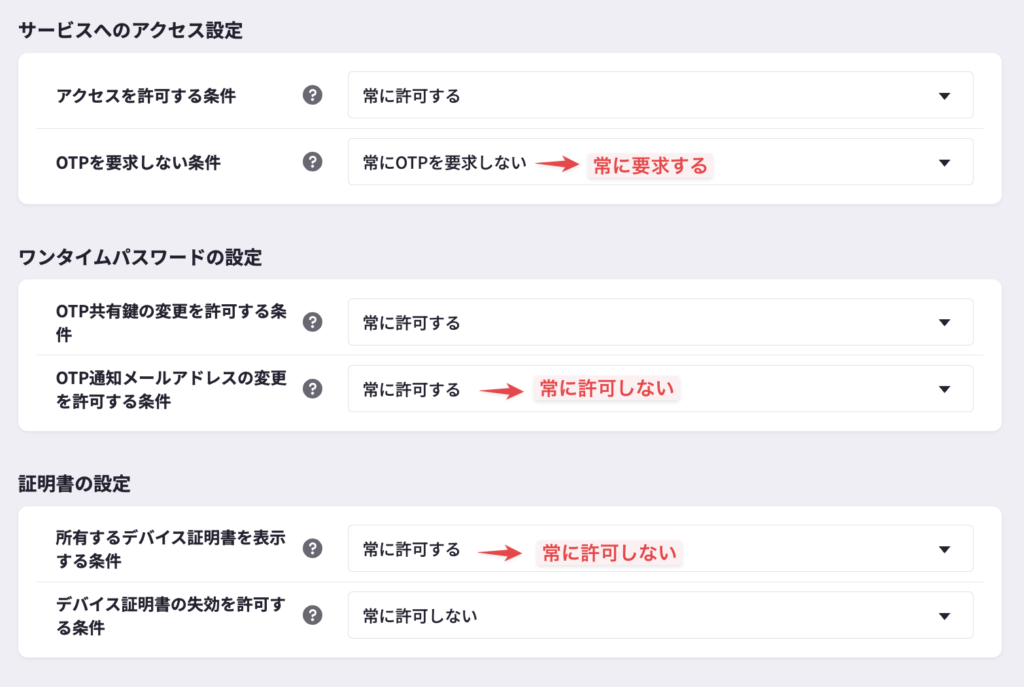Click help icon beside アクセスを許可する条件
Screen dimensions: 1024x687
click(x=313, y=95)
